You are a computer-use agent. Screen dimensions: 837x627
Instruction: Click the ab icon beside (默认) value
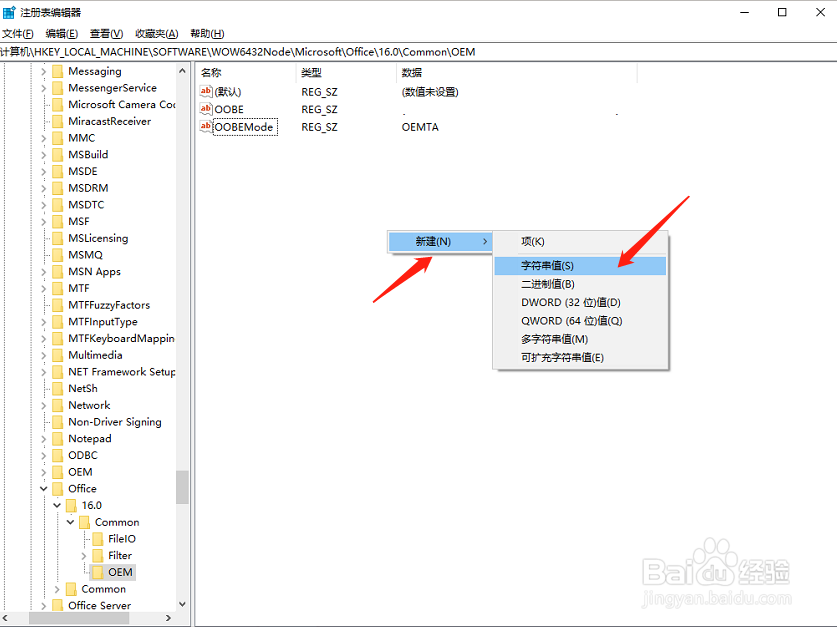click(207, 91)
